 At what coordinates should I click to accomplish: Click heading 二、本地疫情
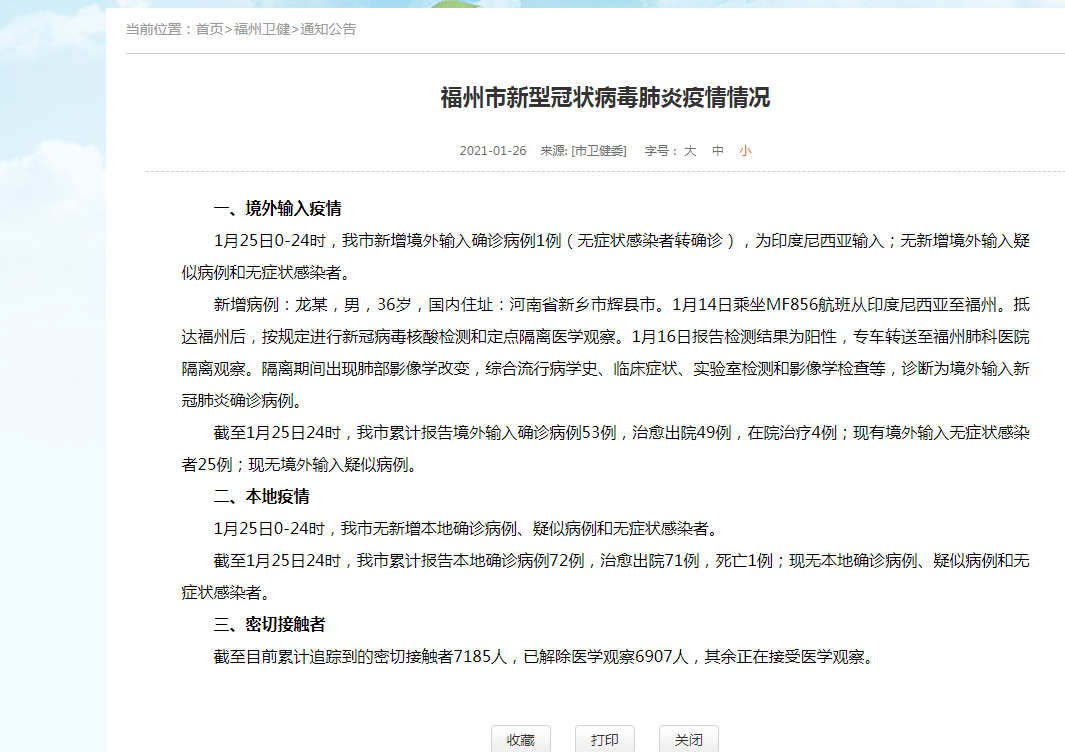[x=261, y=497]
